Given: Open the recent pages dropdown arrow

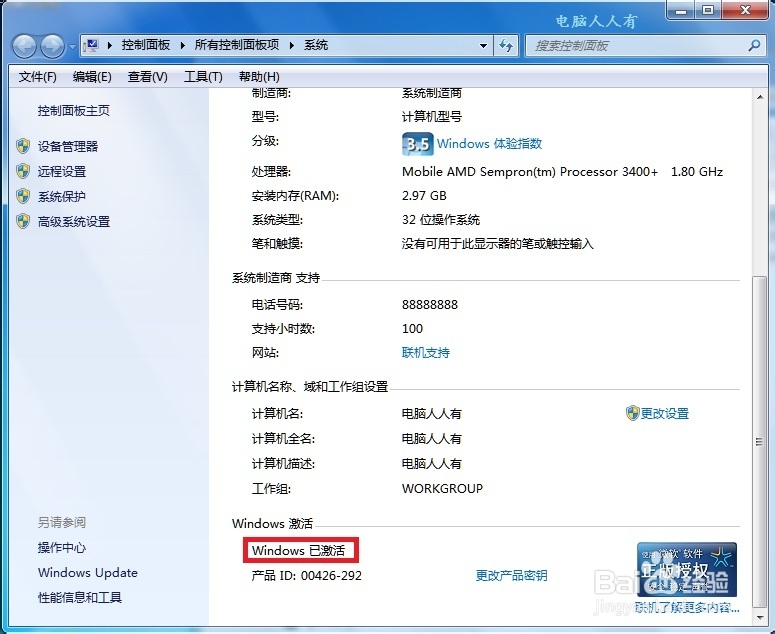Looking at the screenshot, I should [x=72, y=46].
